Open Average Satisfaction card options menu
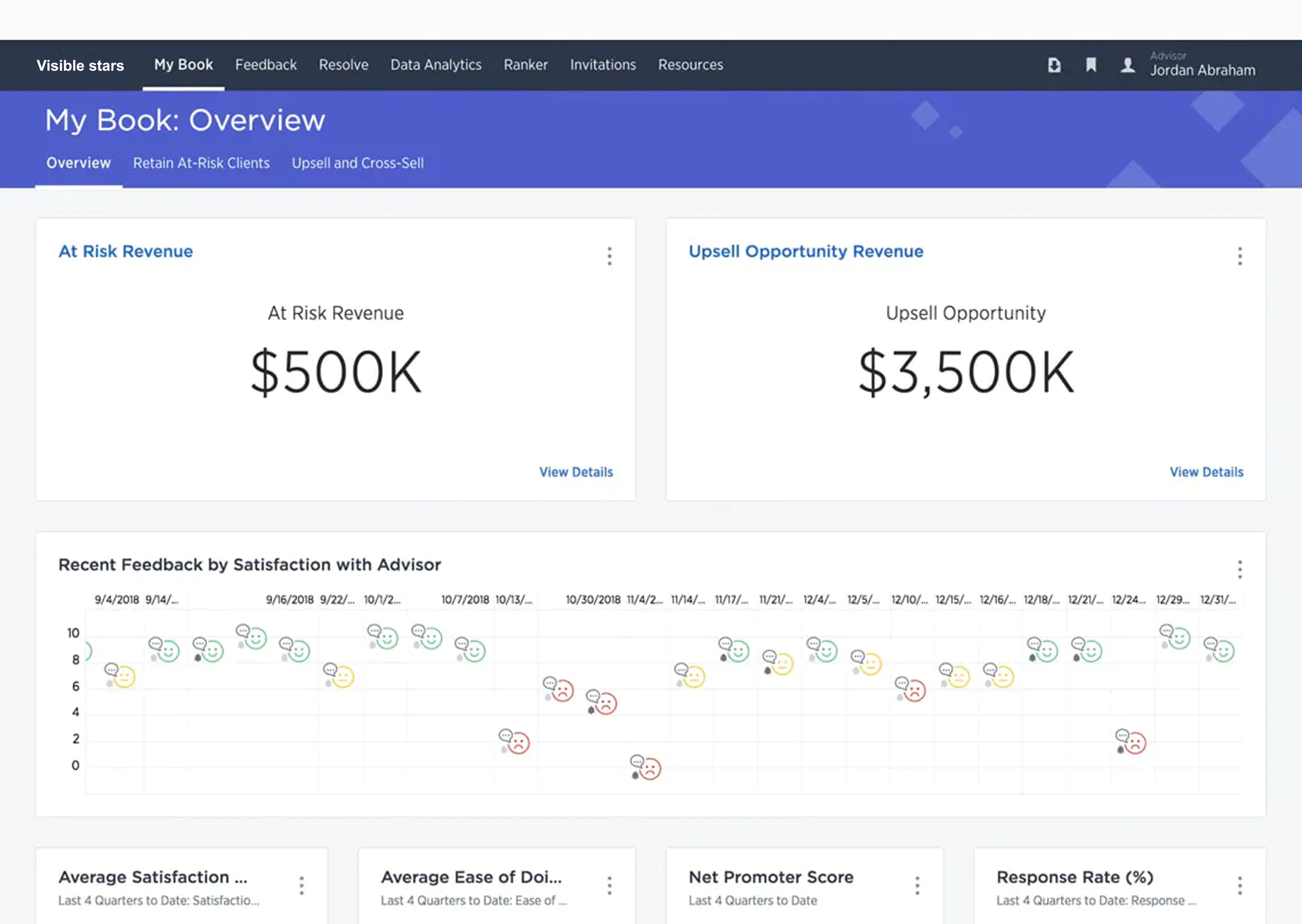Viewport: 1302px width, 924px height. (302, 885)
